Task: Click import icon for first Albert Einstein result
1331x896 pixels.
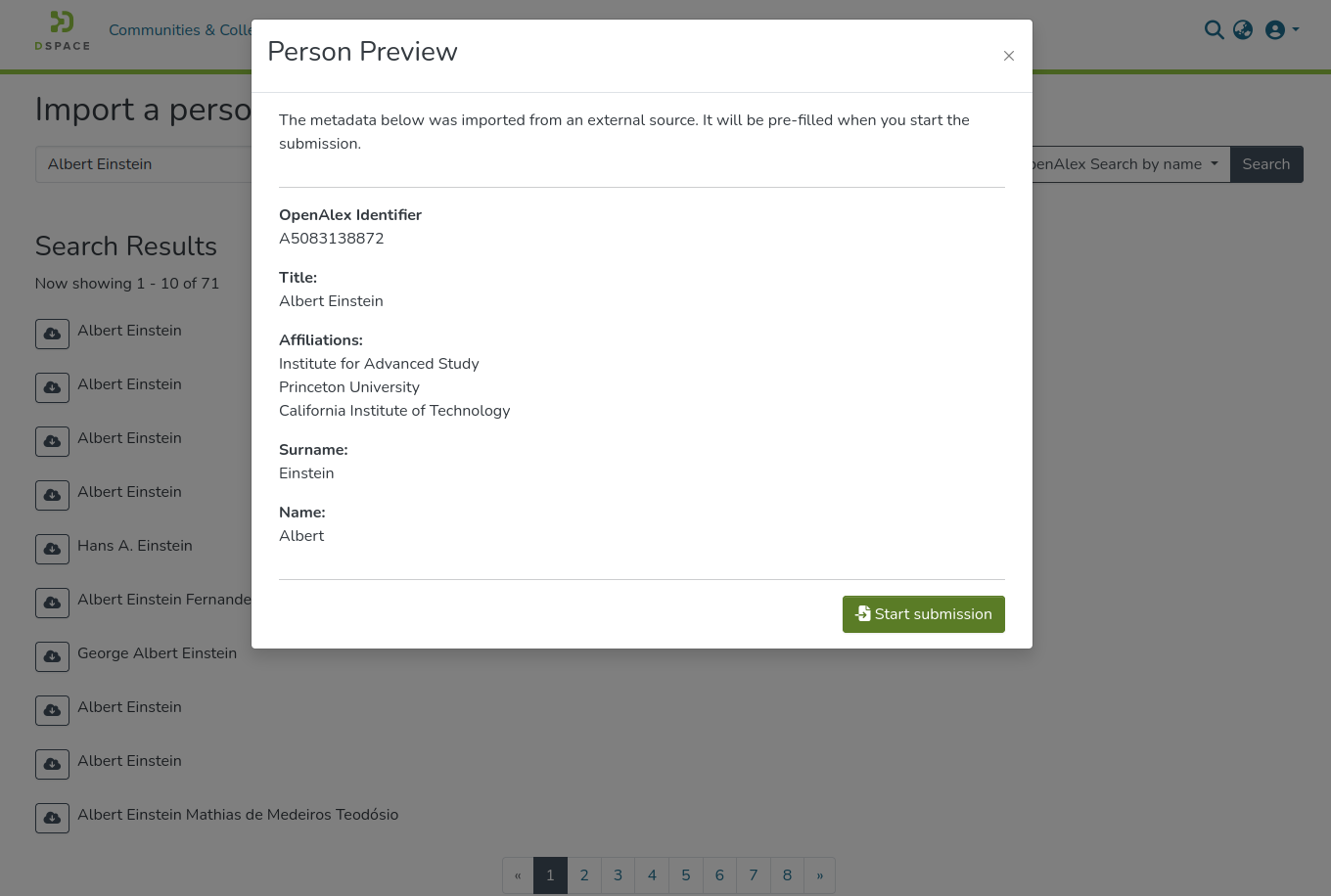Action: click(52, 334)
